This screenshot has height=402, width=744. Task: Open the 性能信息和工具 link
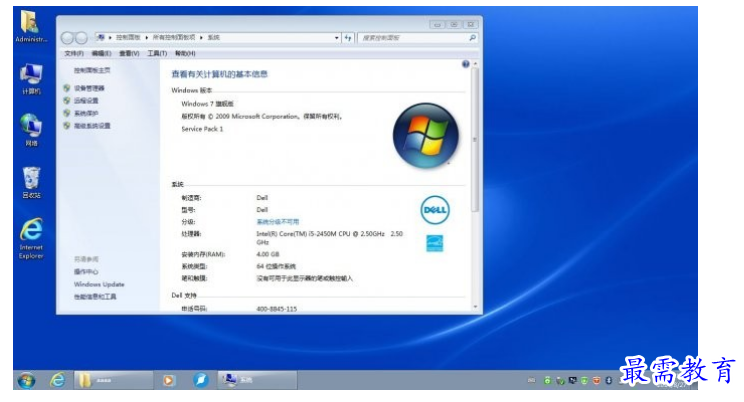click(x=95, y=297)
